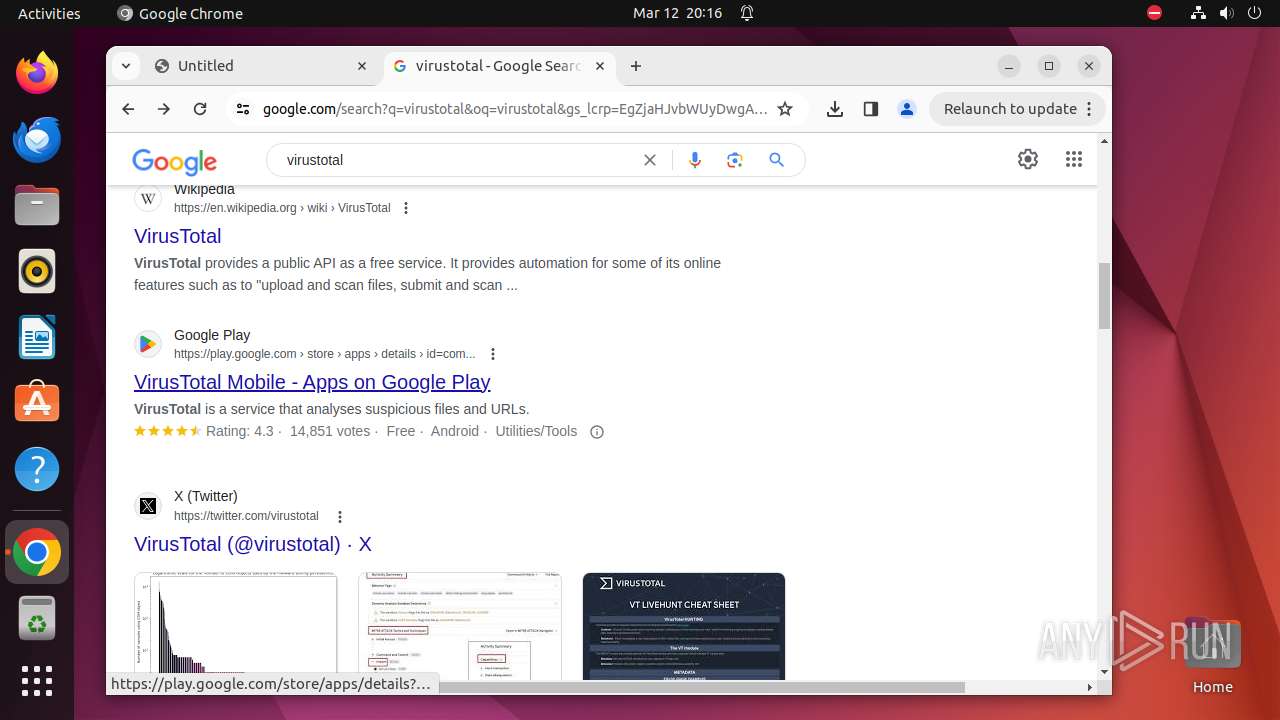Open the Home folder on desktop
This screenshot has width=1280, height=720.
[1212, 657]
